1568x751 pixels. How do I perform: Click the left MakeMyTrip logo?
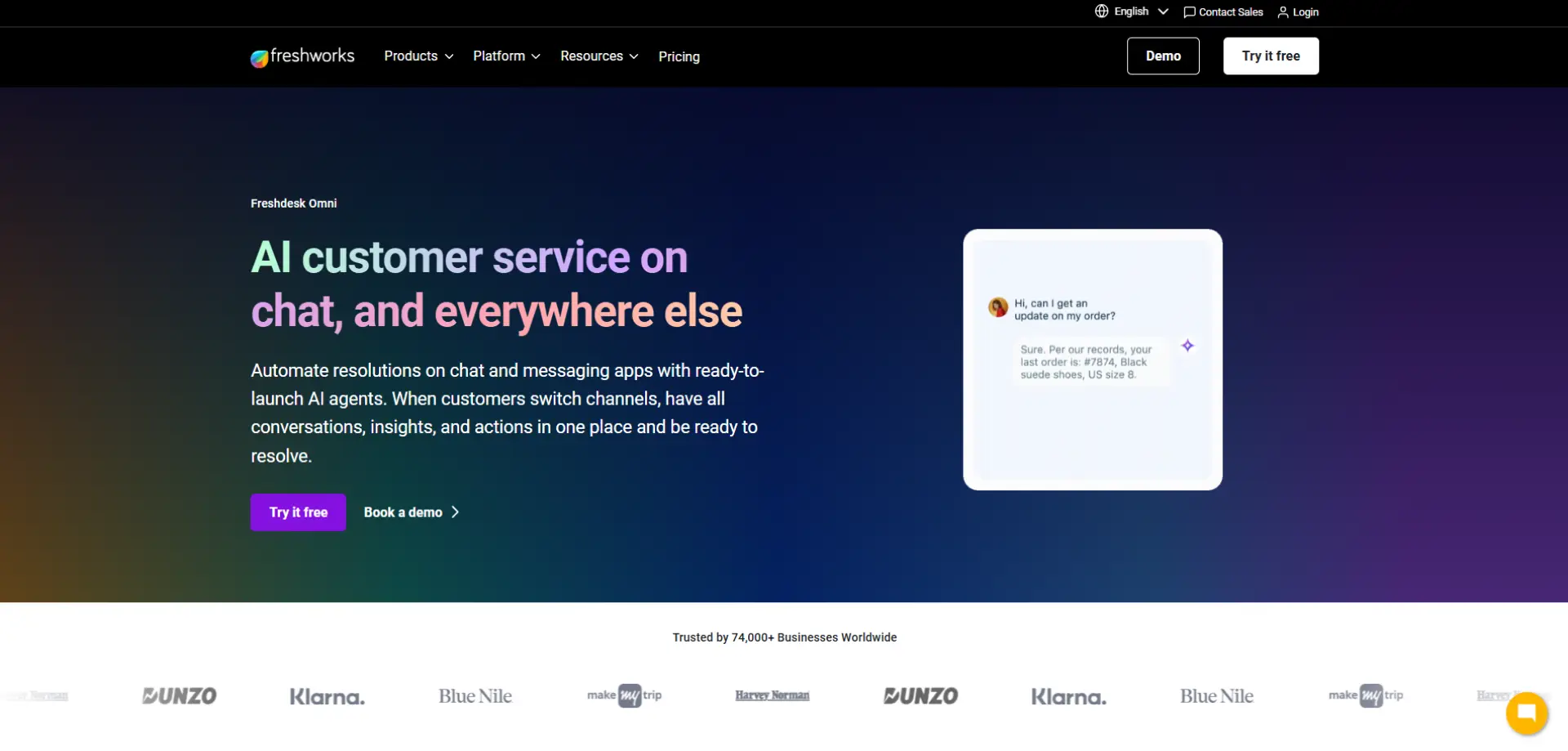624,695
